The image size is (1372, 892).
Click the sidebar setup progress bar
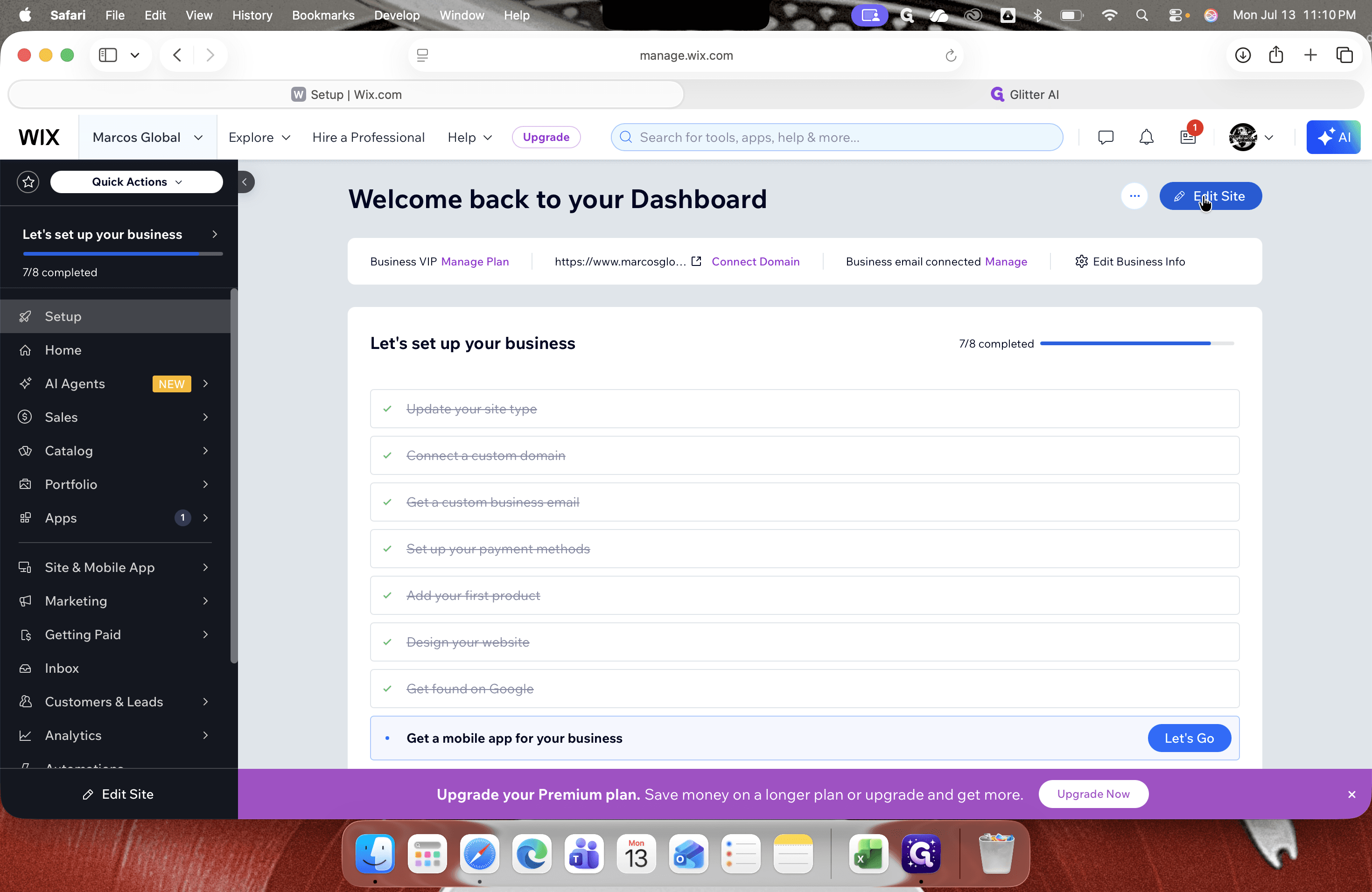(123, 253)
